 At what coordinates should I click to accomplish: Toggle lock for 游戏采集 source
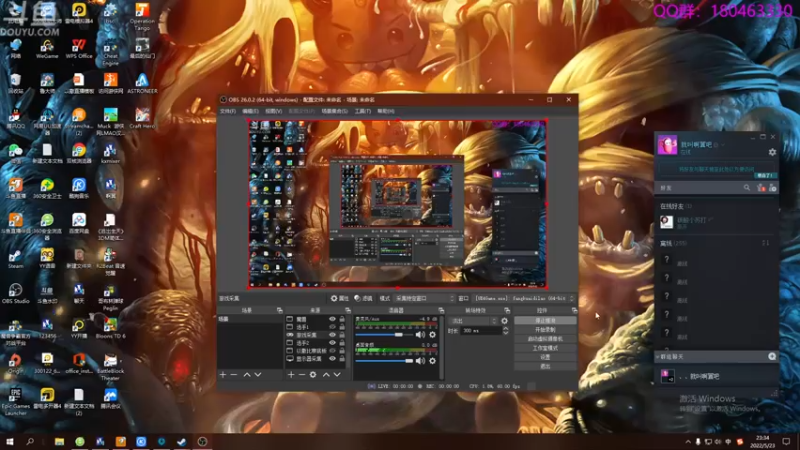(342, 335)
